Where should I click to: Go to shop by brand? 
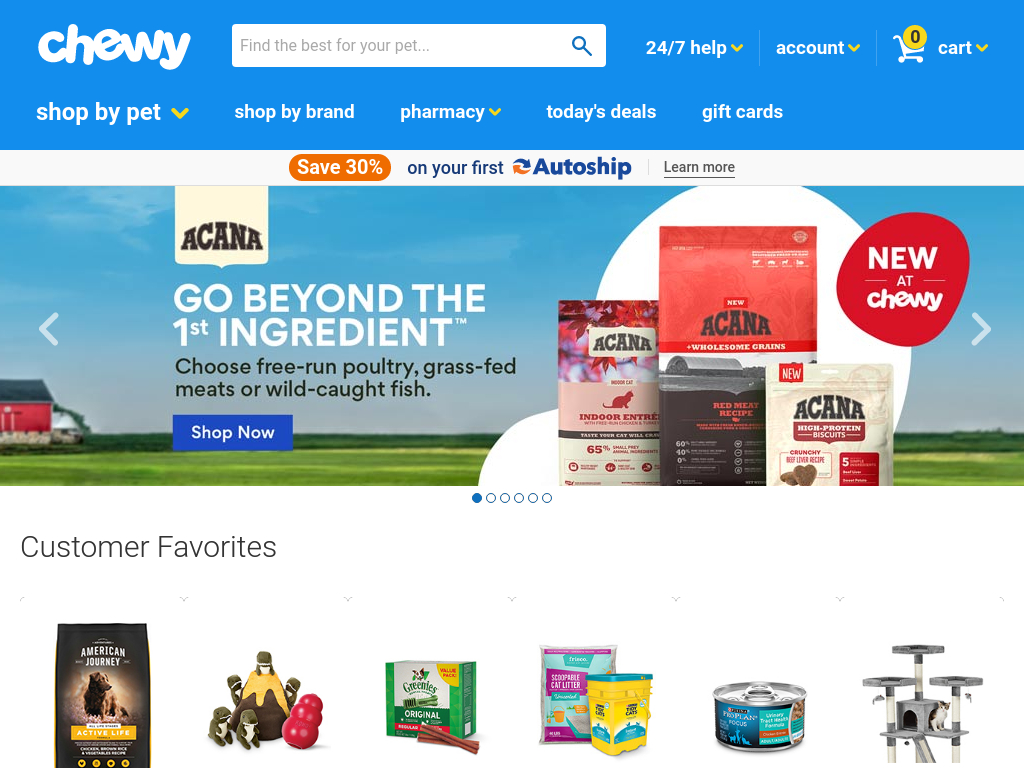pos(295,112)
